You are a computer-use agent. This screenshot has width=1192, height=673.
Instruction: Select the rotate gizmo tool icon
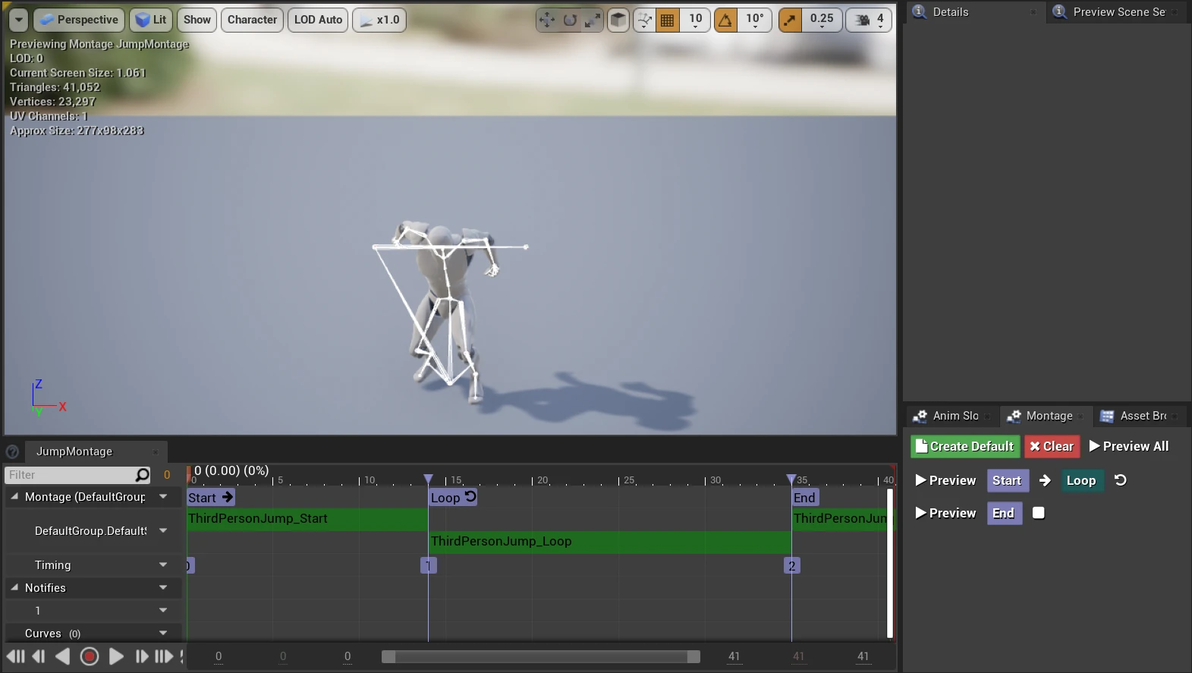click(x=569, y=20)
